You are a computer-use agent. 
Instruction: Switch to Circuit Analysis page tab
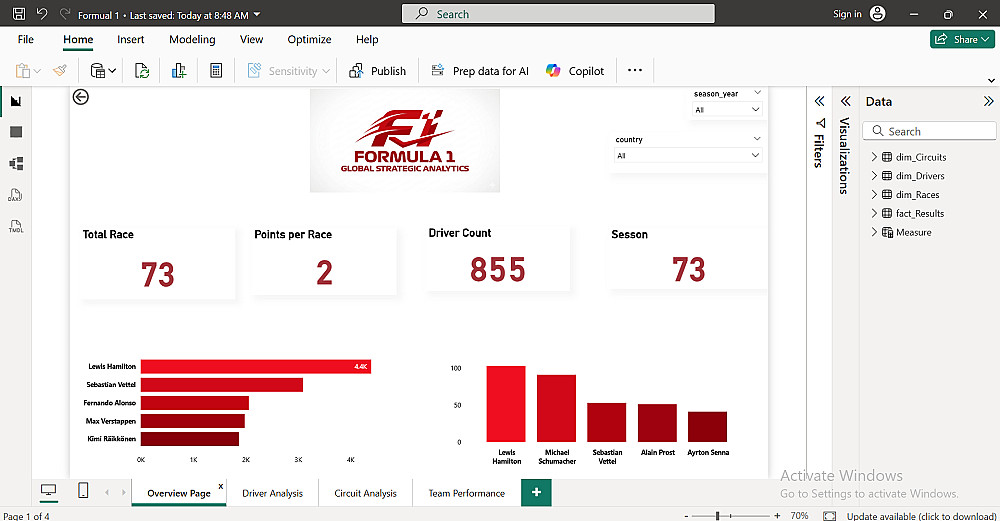coord(365,493)
